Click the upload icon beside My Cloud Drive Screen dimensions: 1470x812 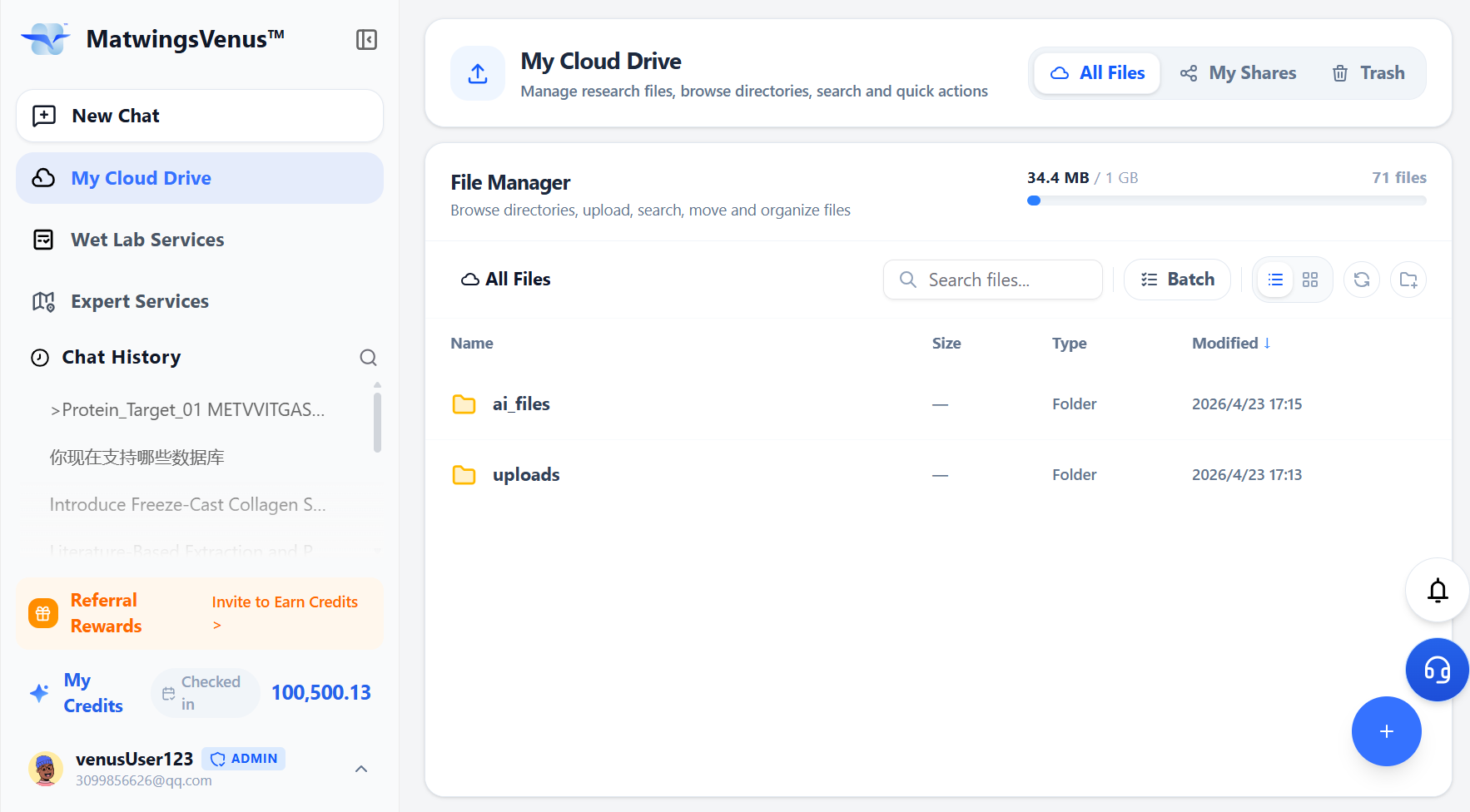pyautogui.click(x=478, y=73)
